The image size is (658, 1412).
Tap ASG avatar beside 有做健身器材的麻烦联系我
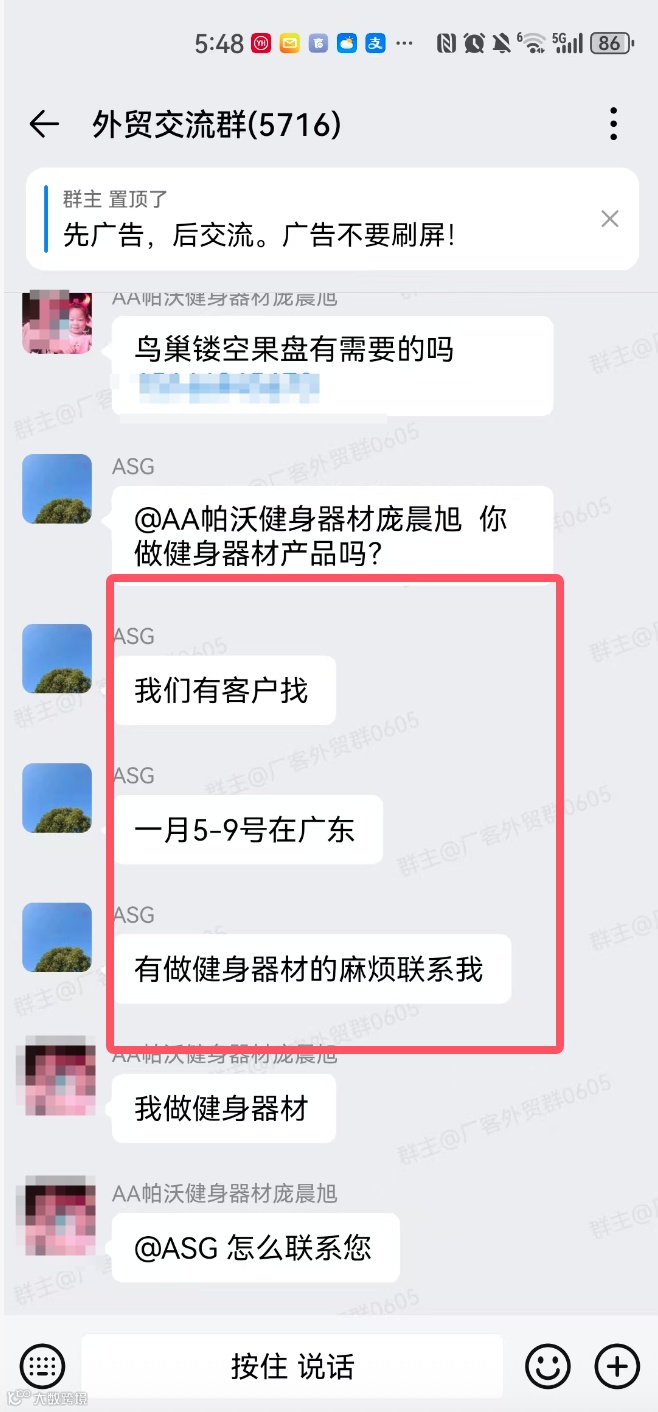tap(58, 937)
